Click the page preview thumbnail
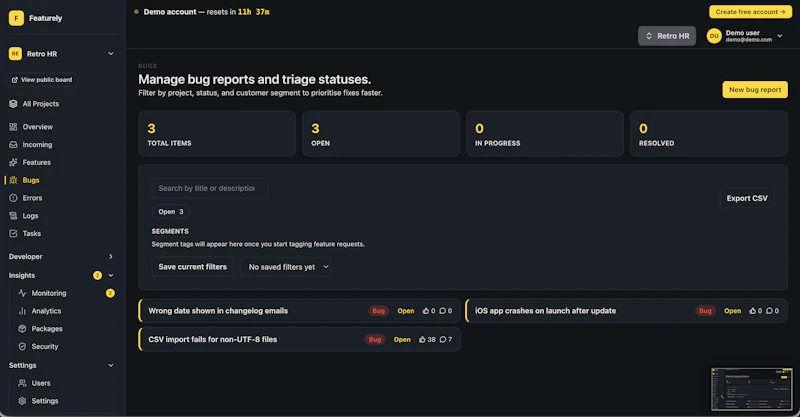 pos(752,389)
